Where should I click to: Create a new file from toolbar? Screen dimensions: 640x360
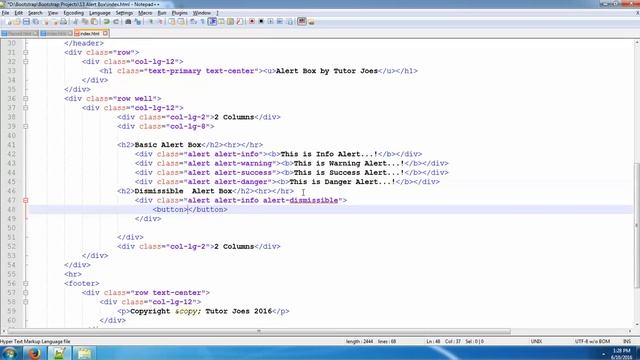[9, 22]
